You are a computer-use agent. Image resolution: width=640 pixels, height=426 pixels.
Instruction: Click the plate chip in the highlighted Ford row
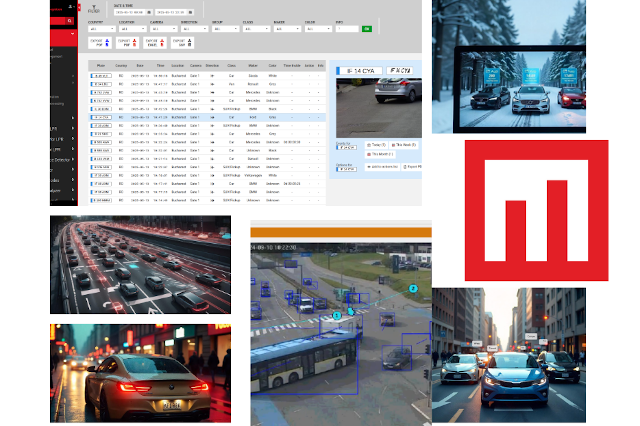click(101, 118)
